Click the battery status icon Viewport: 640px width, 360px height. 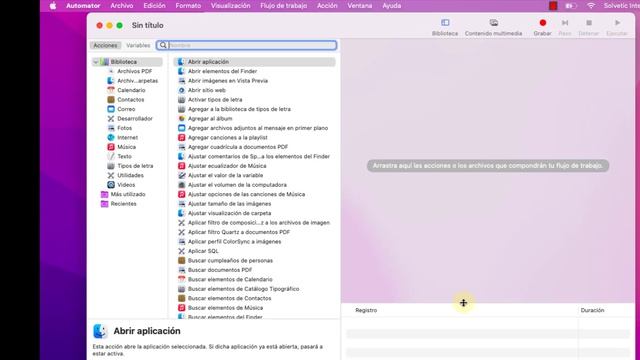[571, 6]
